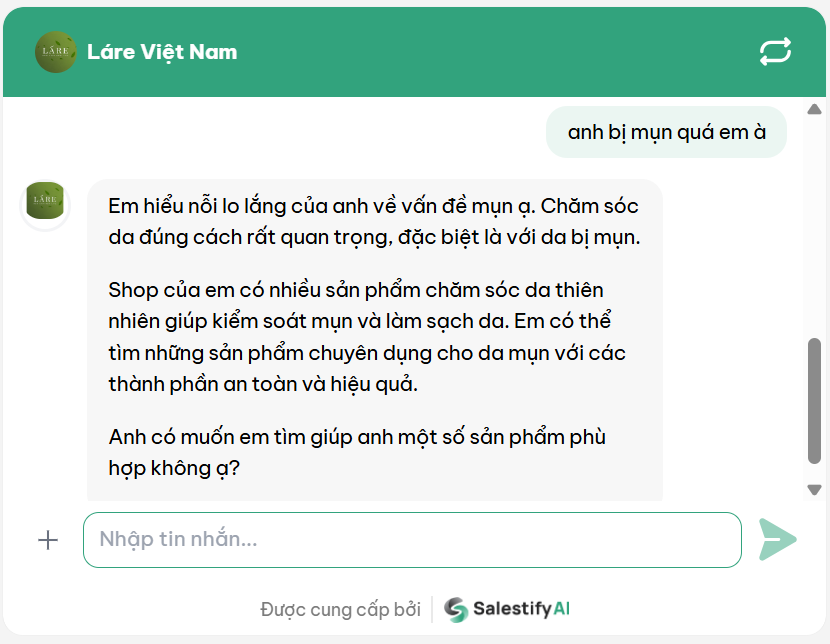830x644 pixels.
Task: Click the bot avatar beside the reply
Action: pyautogui.click(x=45, y=203)
